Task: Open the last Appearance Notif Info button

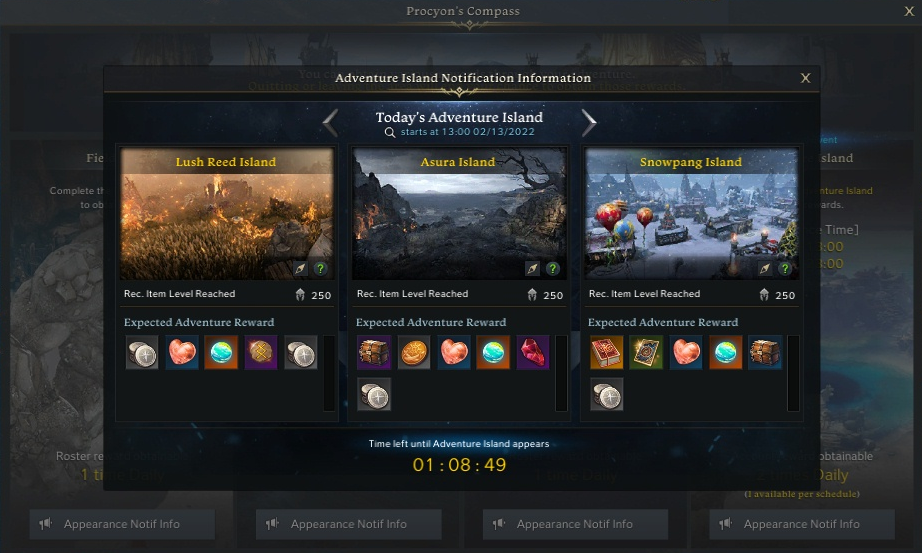Action: coord(802,524)
